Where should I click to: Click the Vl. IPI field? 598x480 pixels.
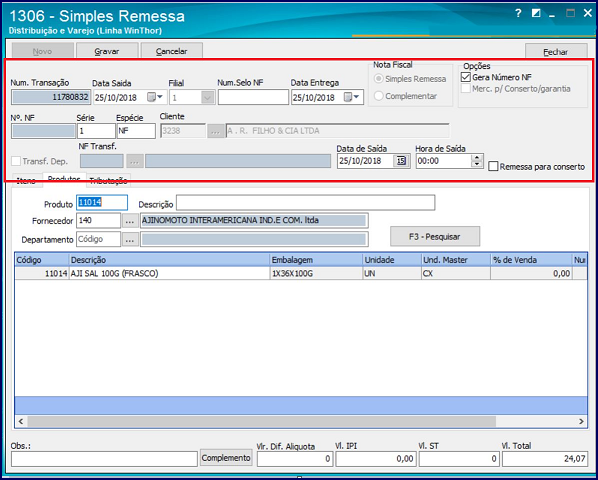pyautogui.click(x=375, y=459)
